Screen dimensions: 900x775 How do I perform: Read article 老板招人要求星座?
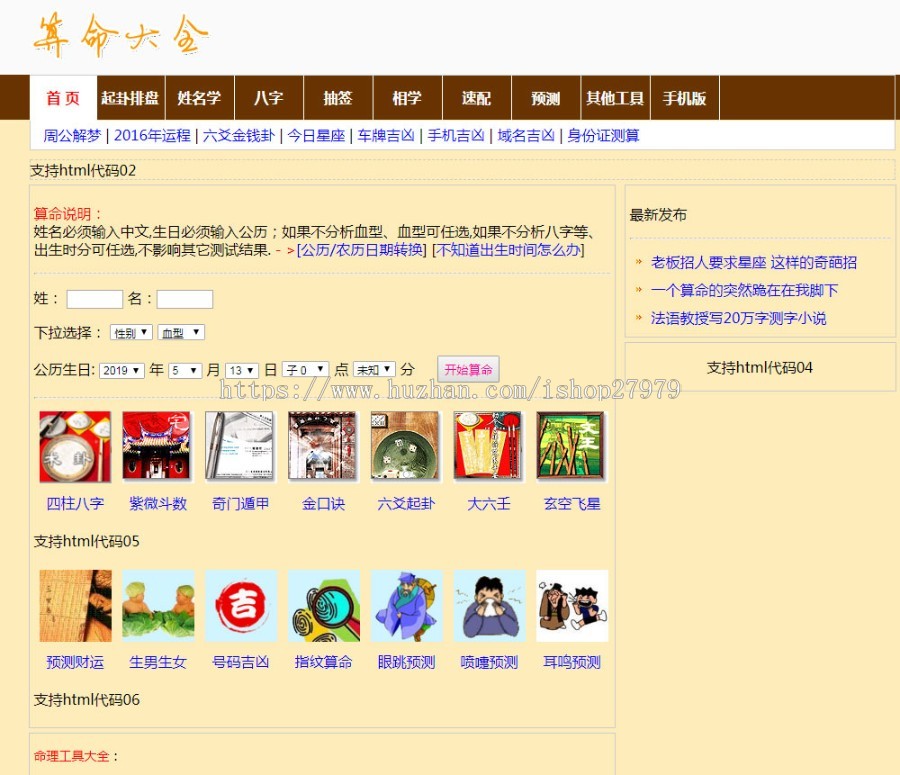pyautogui.click(x=754, y=263)
